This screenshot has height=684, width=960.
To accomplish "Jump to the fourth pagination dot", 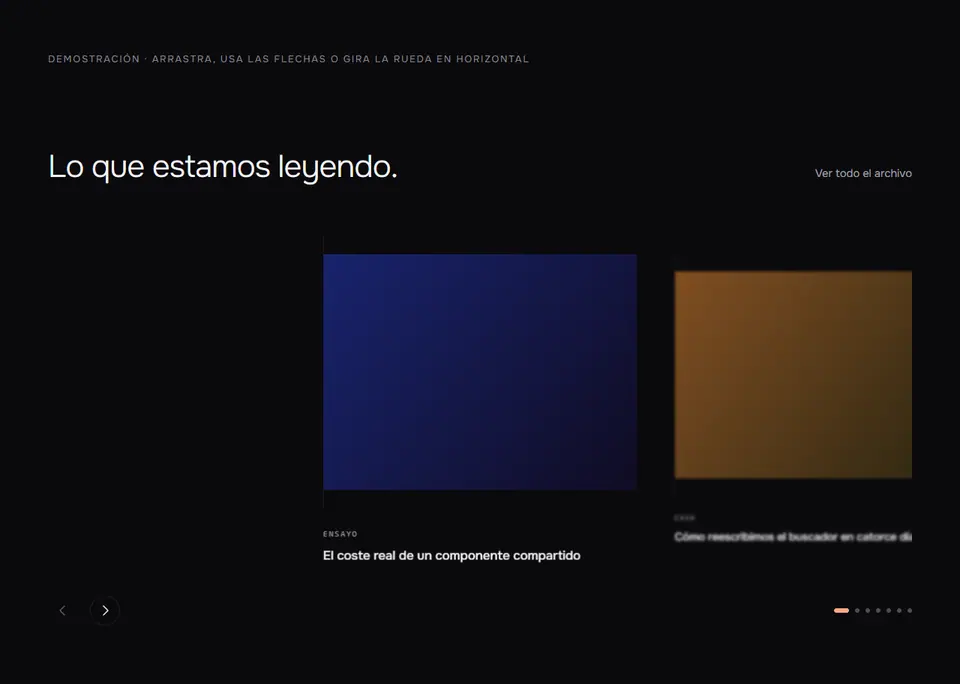I will (x=878, y=611).
